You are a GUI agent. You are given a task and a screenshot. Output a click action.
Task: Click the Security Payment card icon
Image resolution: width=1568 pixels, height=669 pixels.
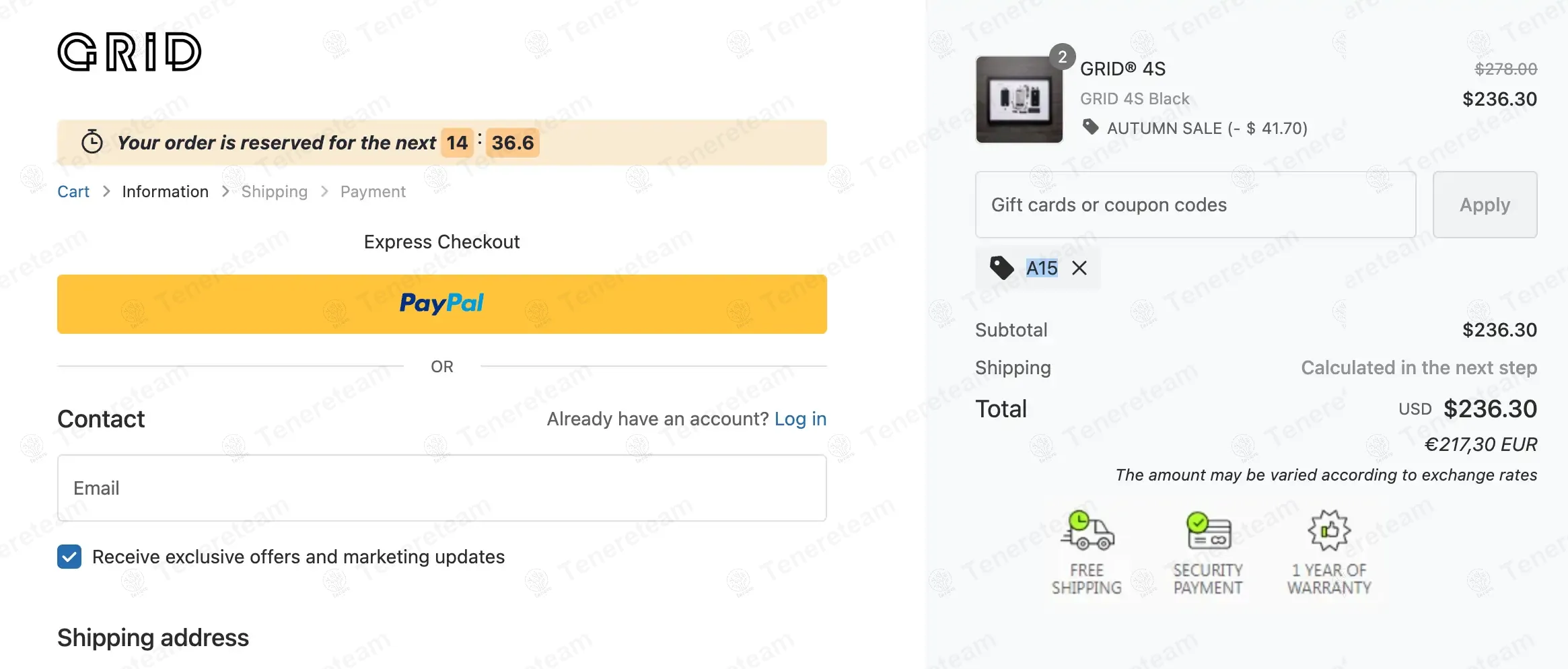click(x=1208, y=531)
